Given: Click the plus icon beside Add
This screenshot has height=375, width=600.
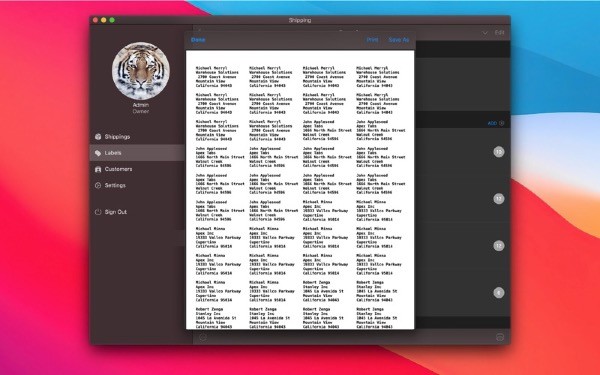Looking at the screenshot, I should [x=502, y=123].
